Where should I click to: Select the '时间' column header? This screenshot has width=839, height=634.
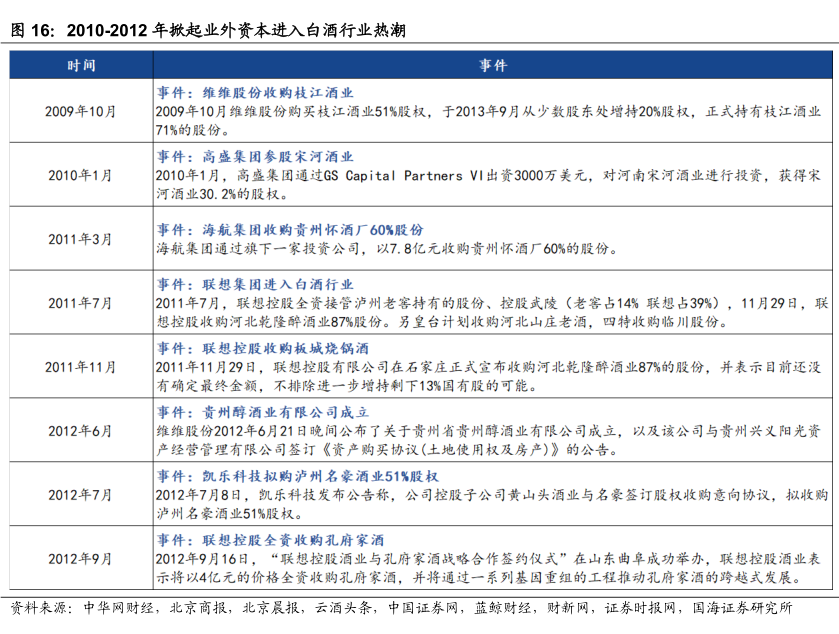click(x=81, y=65)
